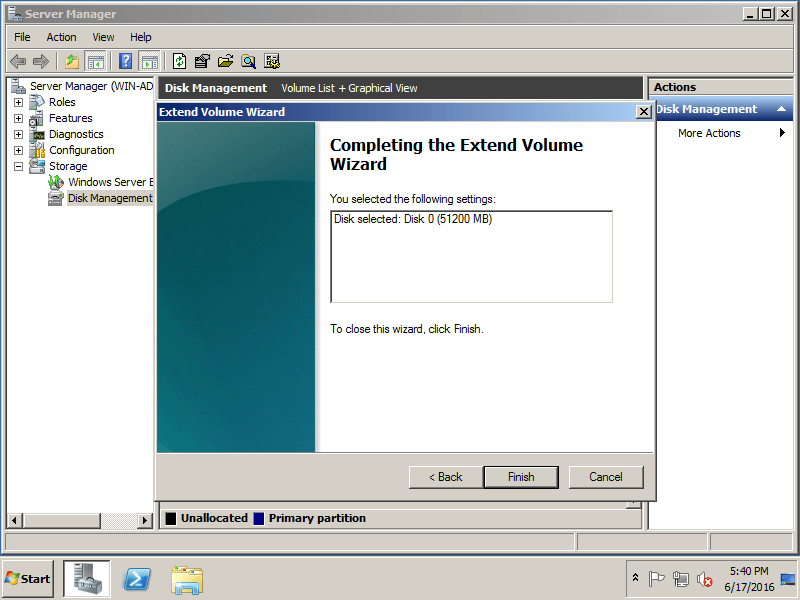Click the magnifier search toolbar icon
This screenshot has height=600, width=800.
(248, 62)
